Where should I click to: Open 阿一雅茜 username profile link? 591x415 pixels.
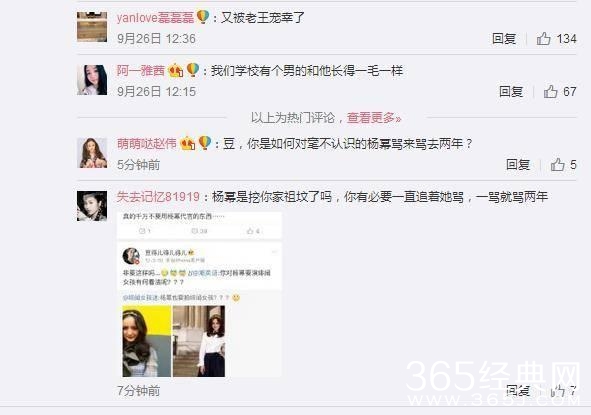(x=141, y=70)
